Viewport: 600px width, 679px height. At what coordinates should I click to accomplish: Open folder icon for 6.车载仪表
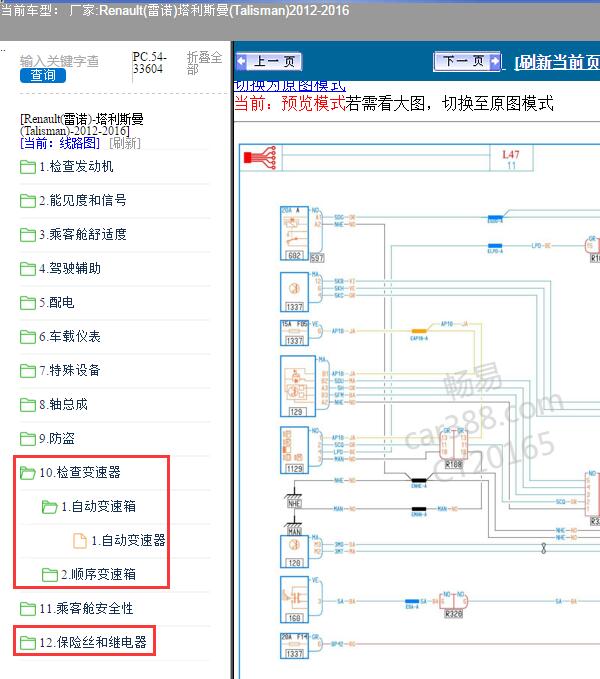pos(28,336)
